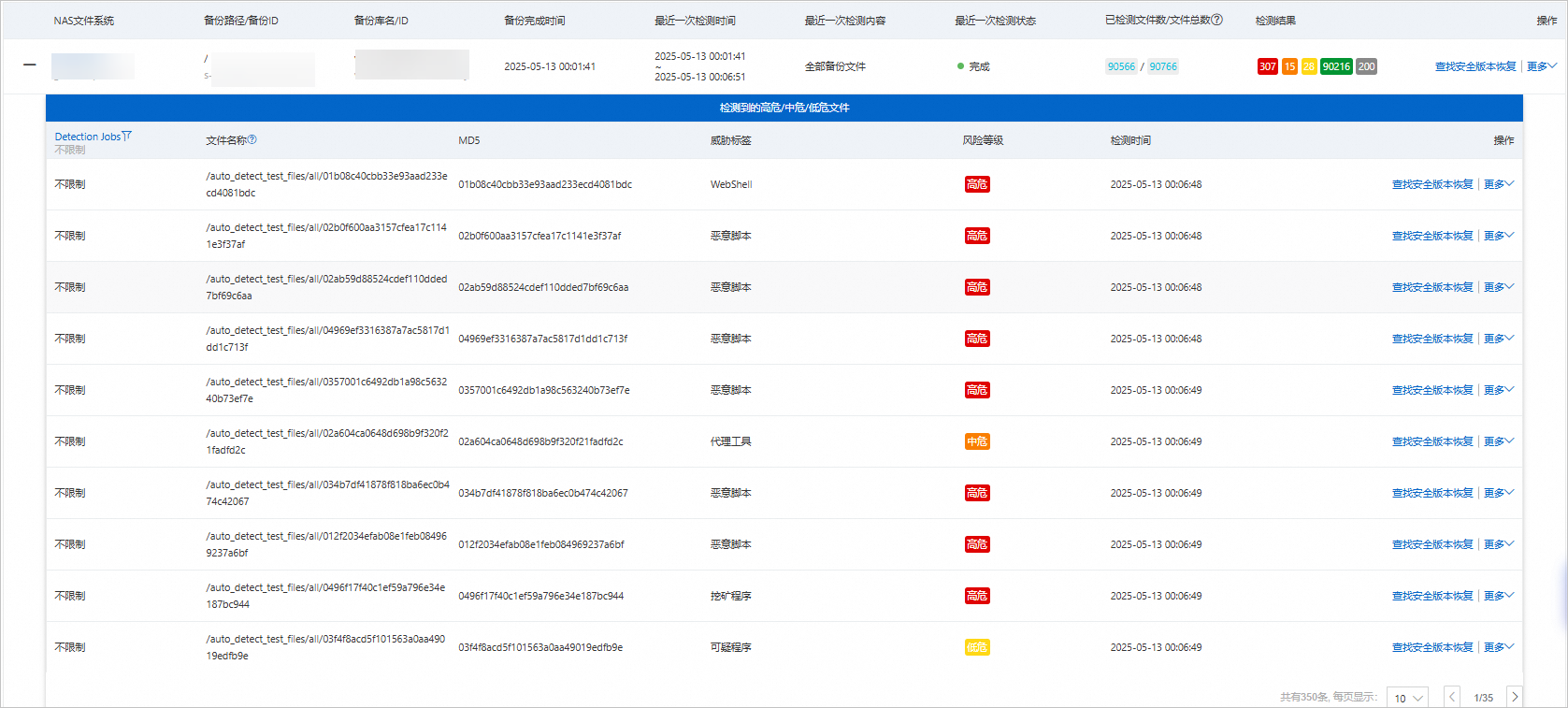Find safe version for 挖矿程序 file row

(1432, 596)
